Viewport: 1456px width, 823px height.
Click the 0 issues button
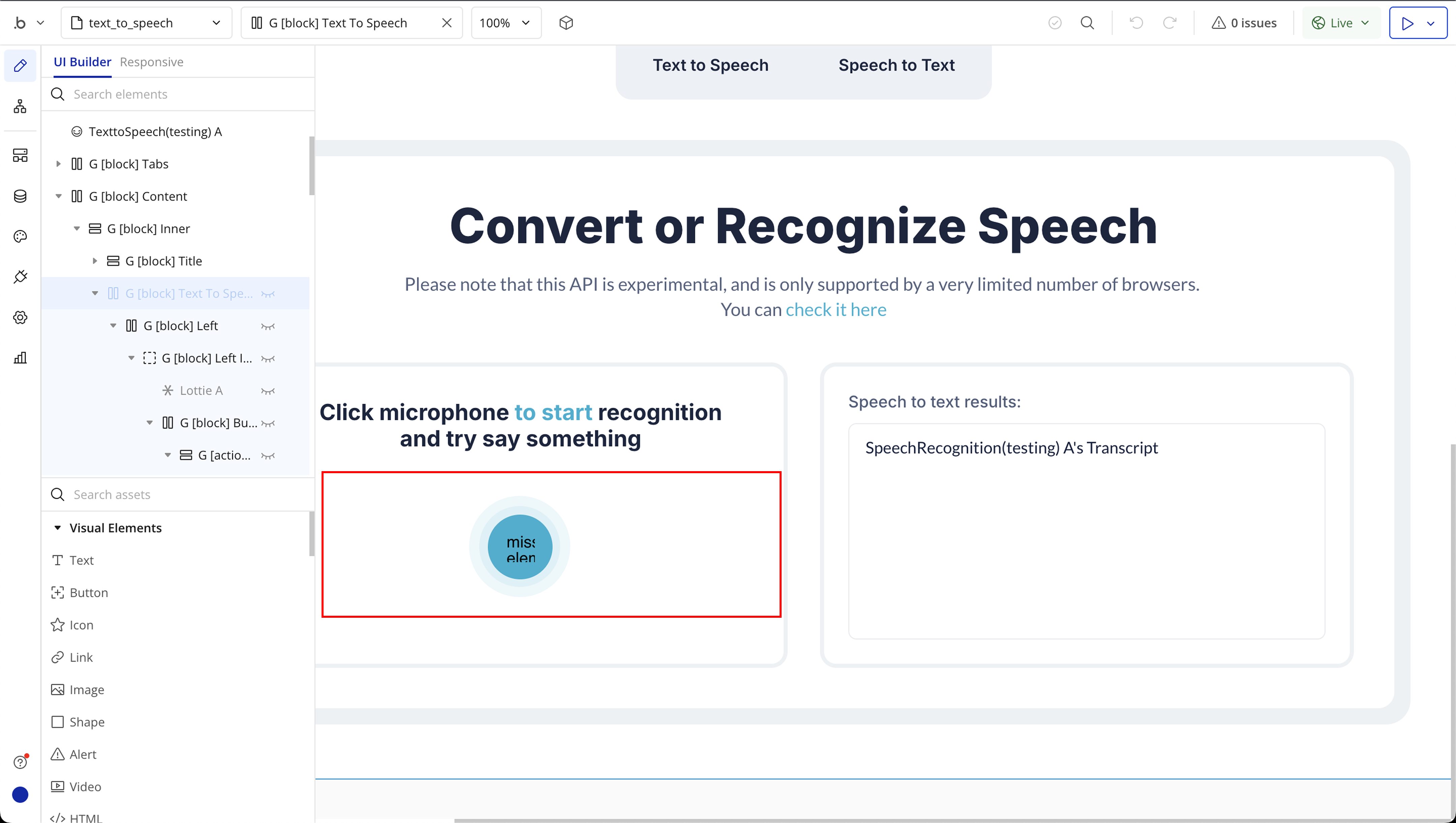(x=1244, y=23)
